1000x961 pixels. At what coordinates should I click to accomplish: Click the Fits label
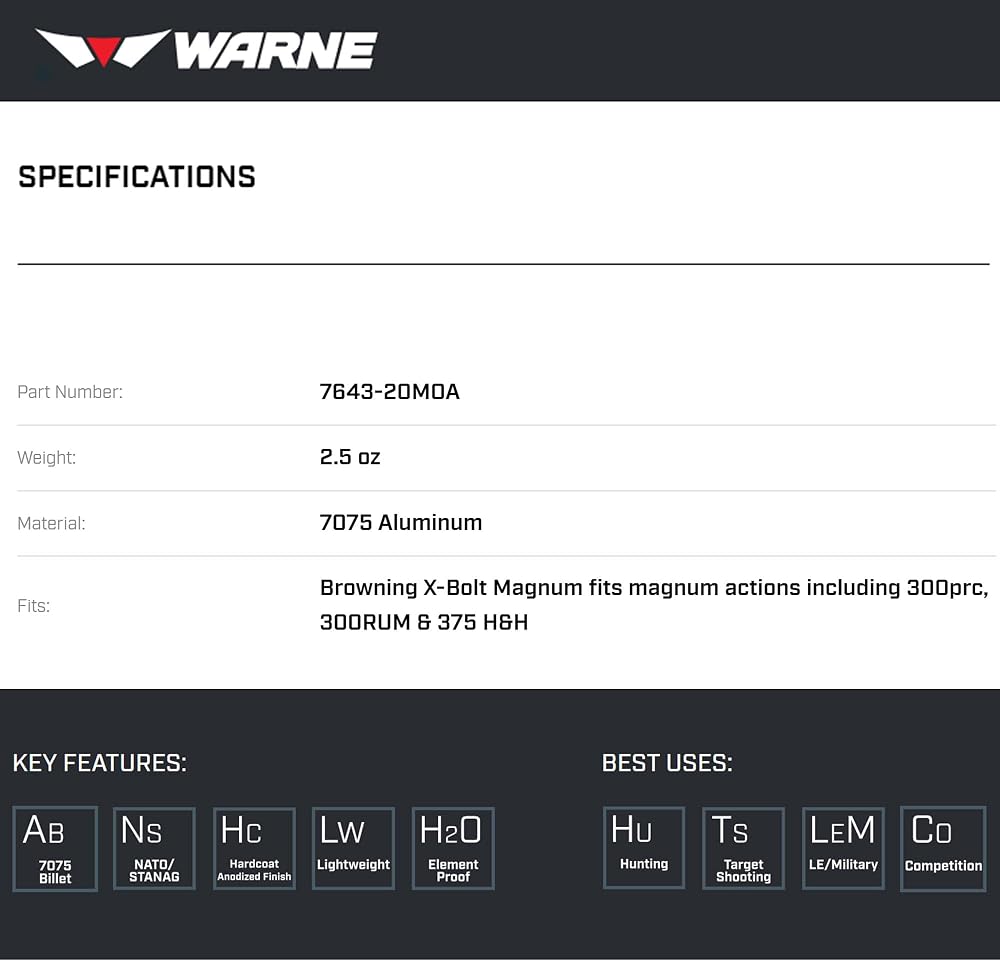[33, 606]
